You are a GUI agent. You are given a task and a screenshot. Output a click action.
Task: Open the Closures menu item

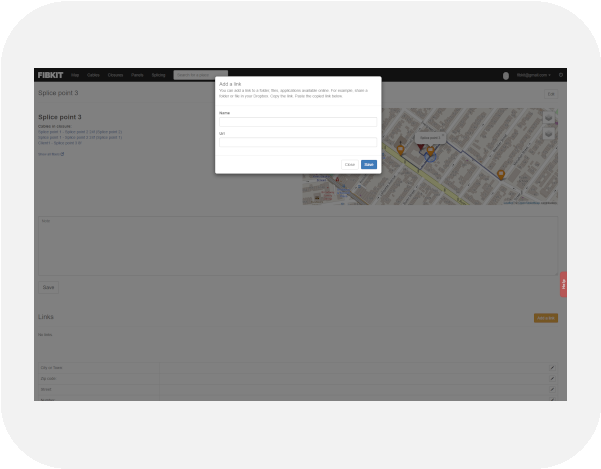click(115, 75)
